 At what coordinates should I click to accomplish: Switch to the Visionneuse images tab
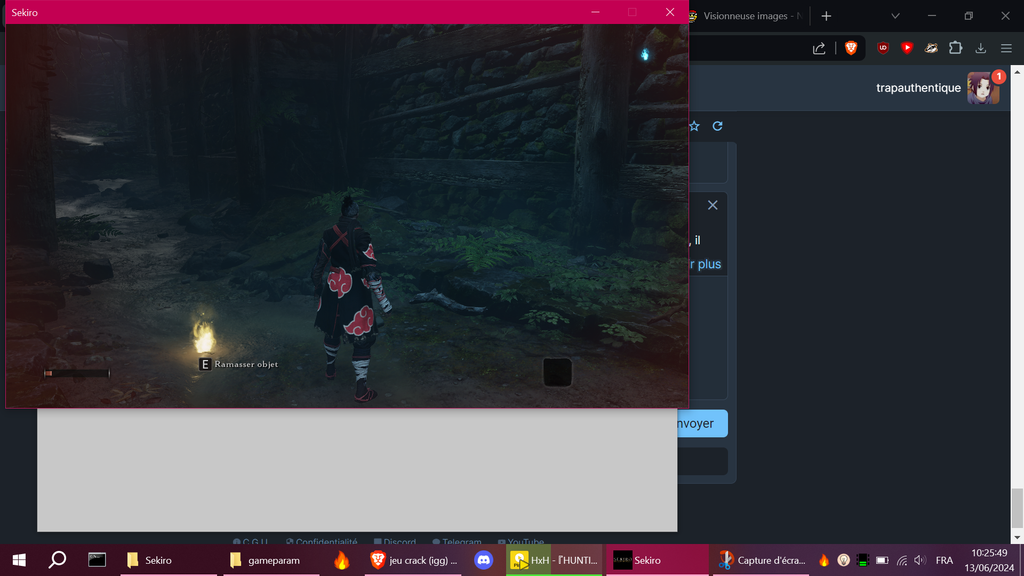tap(750, 16)
